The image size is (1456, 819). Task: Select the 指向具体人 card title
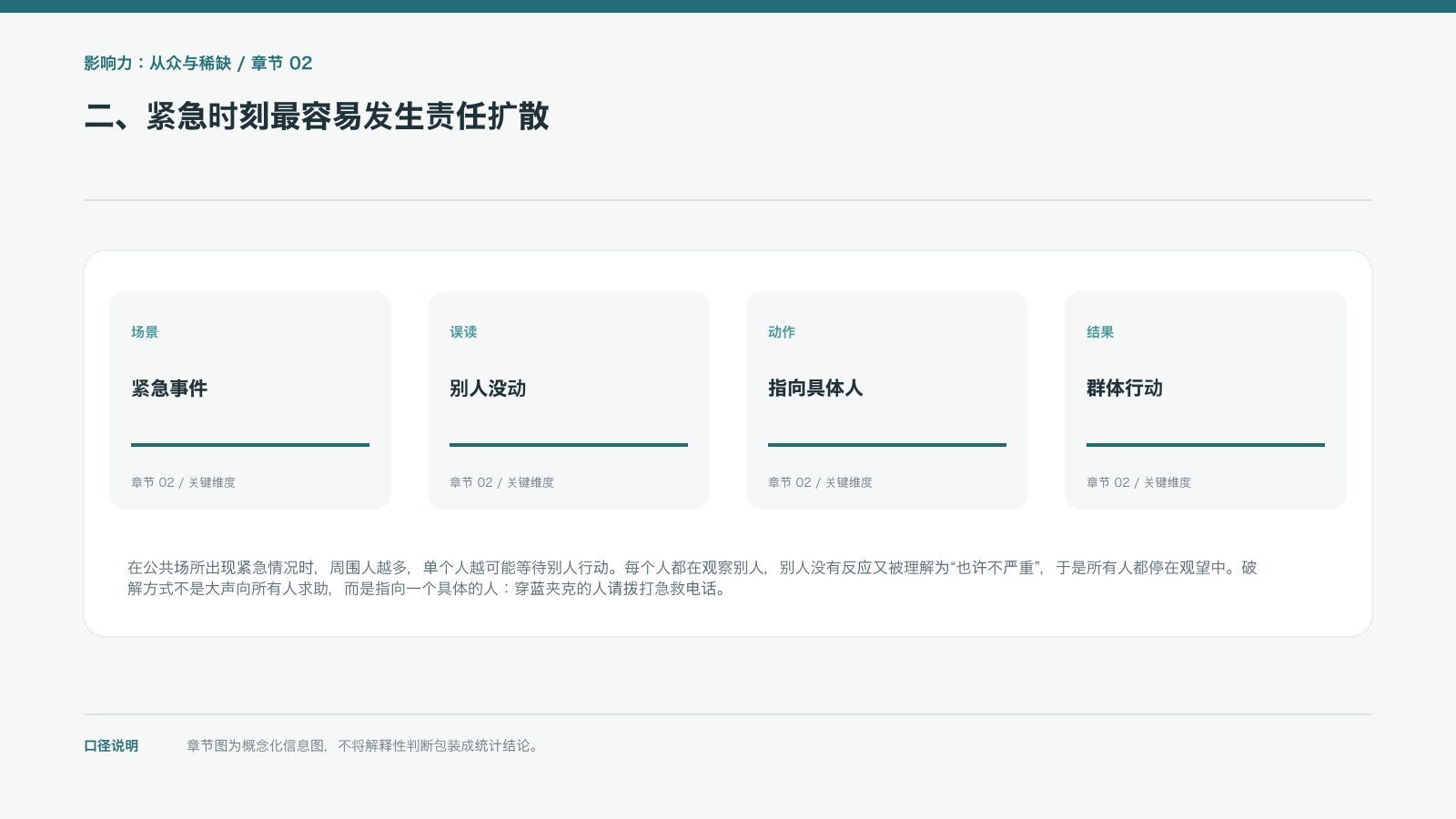coord(815,389)
